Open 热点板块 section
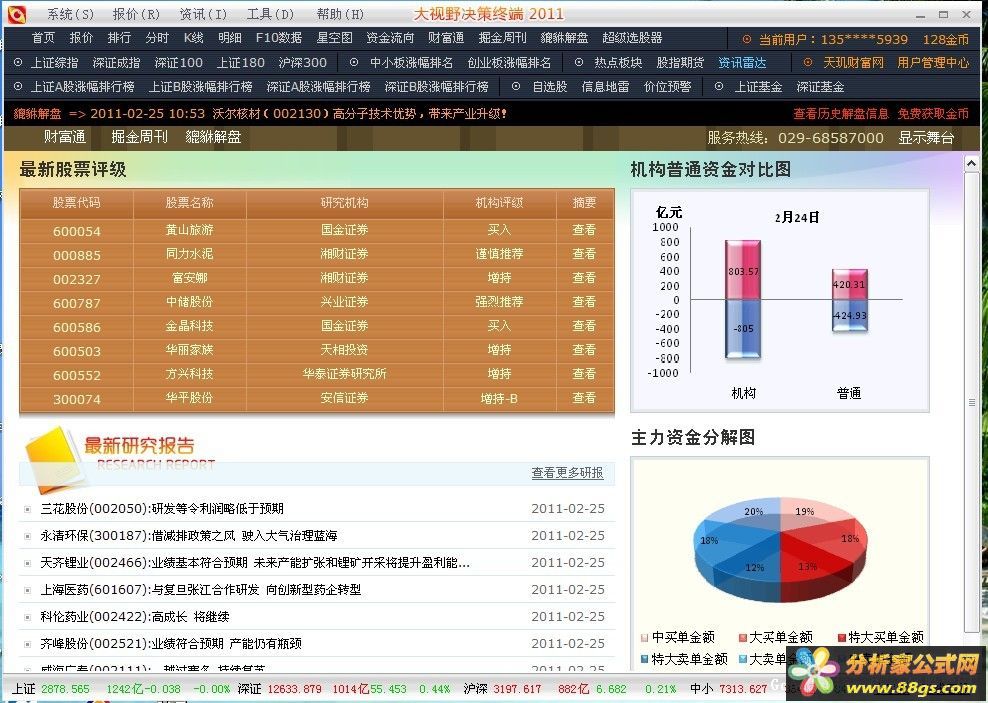Image resolution: width=988 pixels, height=703 pixels. (618, 62)
